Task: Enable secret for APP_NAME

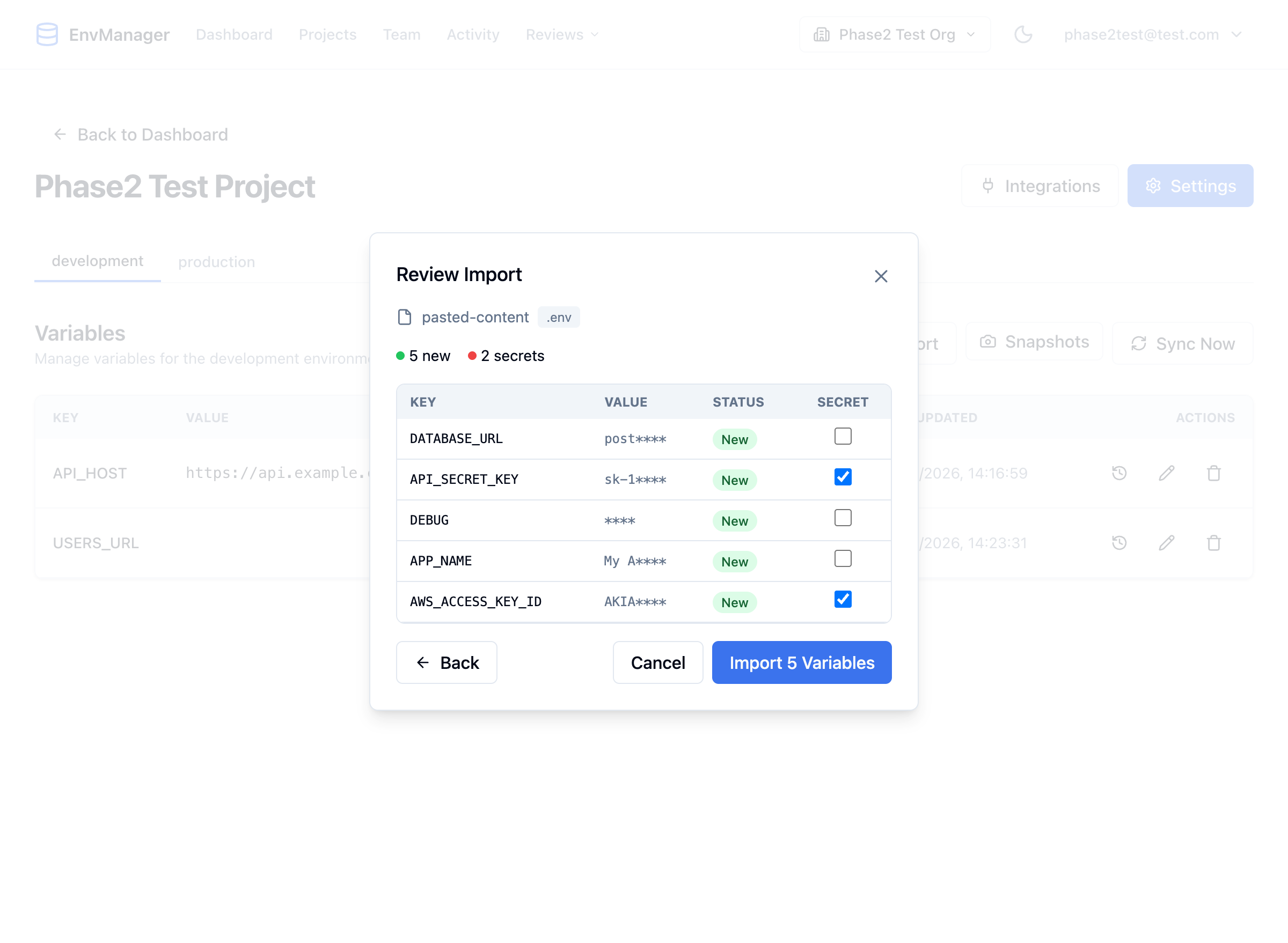Action: click(843, 558)
